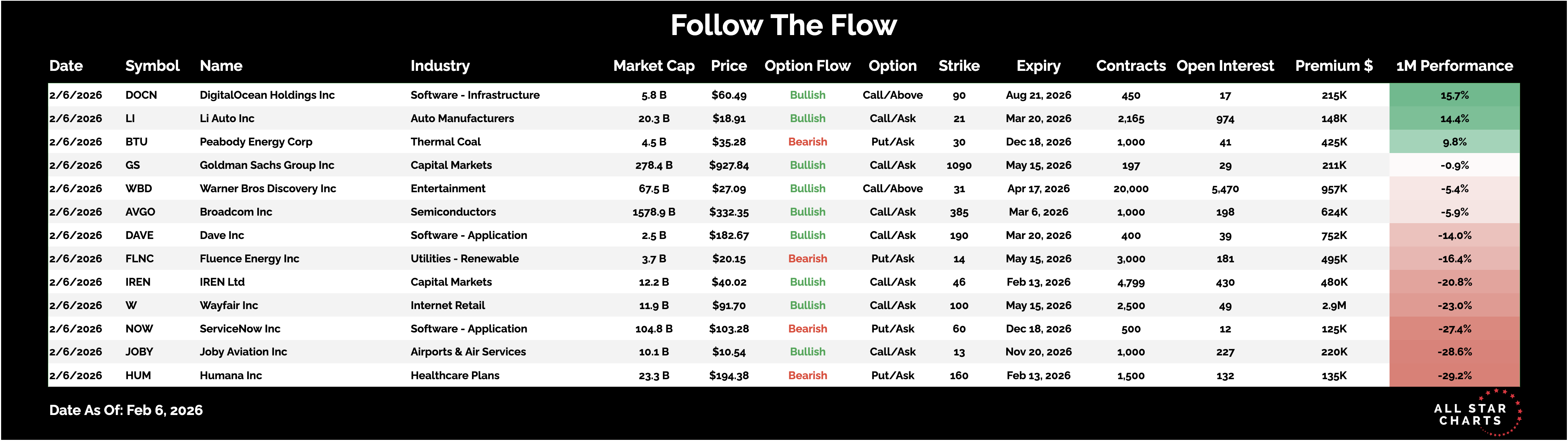Select the 2.9M premium value for Wayfair
Image resolution: width=1568 pixels, height=441 pixels.
(1334, 305)
